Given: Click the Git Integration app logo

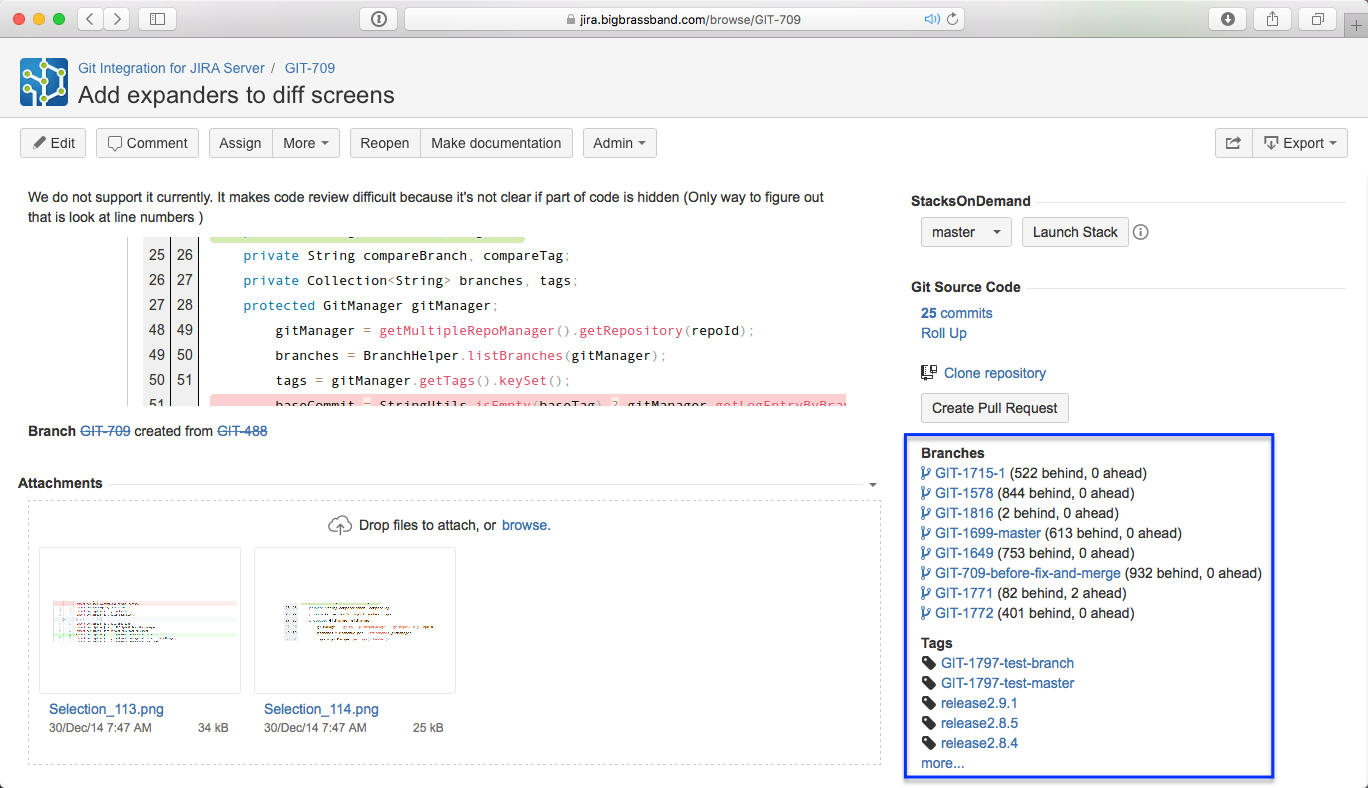Looking at the screenshot, I should (x=42, y=81).
